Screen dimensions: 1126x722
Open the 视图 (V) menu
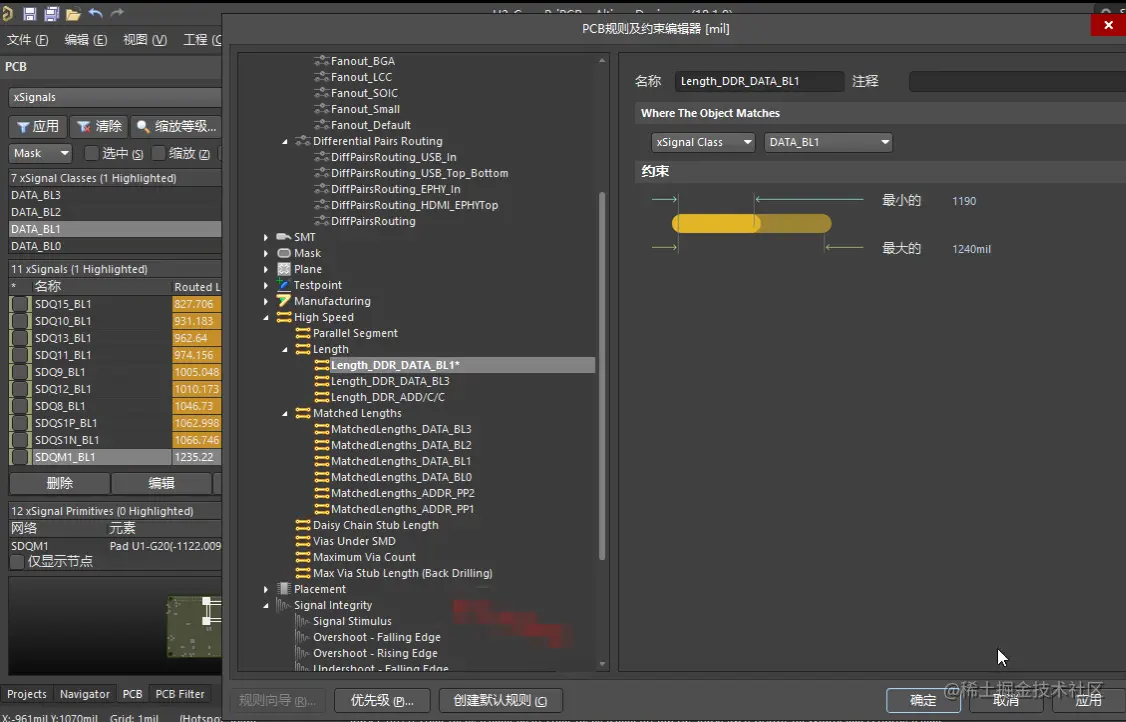click(145, 40)
